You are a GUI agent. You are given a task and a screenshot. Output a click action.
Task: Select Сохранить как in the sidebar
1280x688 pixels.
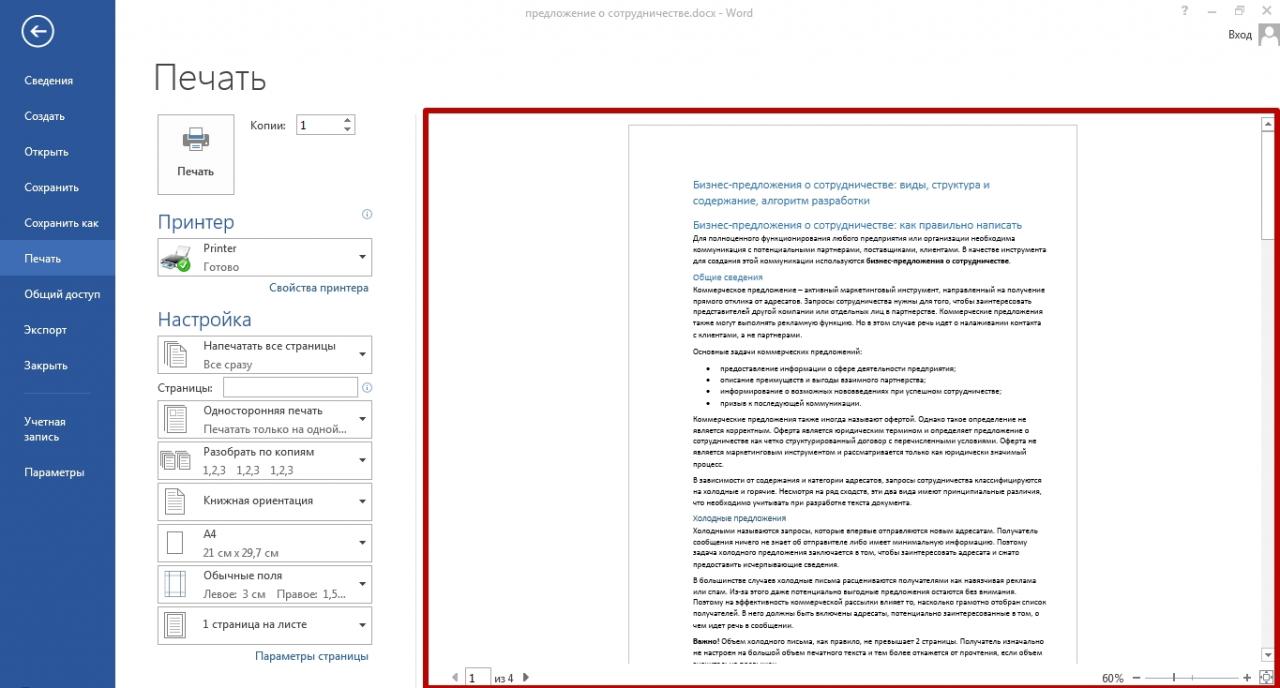62,223
